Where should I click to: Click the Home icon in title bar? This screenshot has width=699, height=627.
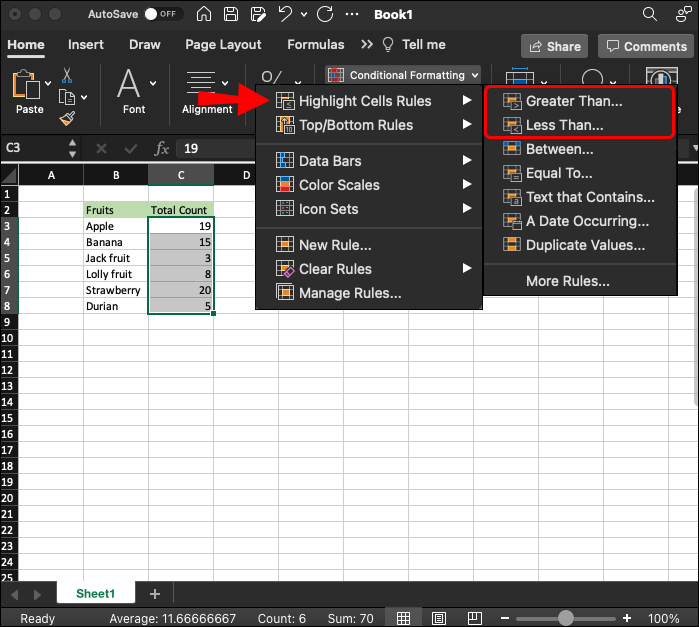pyautogui.click(x=204, y=15)
